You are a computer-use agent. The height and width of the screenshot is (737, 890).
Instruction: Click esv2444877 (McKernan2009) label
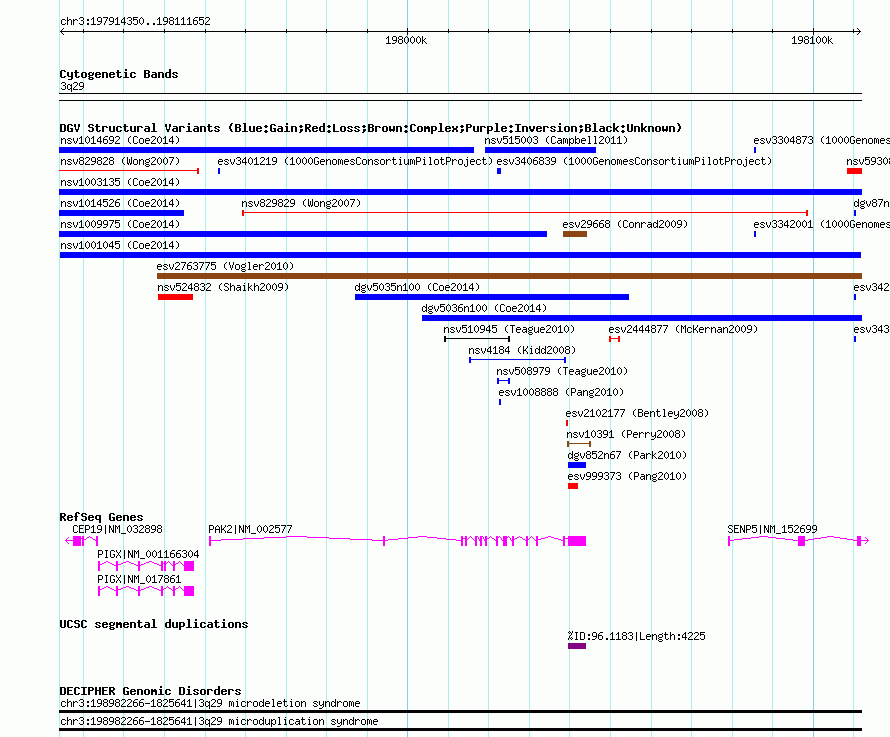point(683,329)
